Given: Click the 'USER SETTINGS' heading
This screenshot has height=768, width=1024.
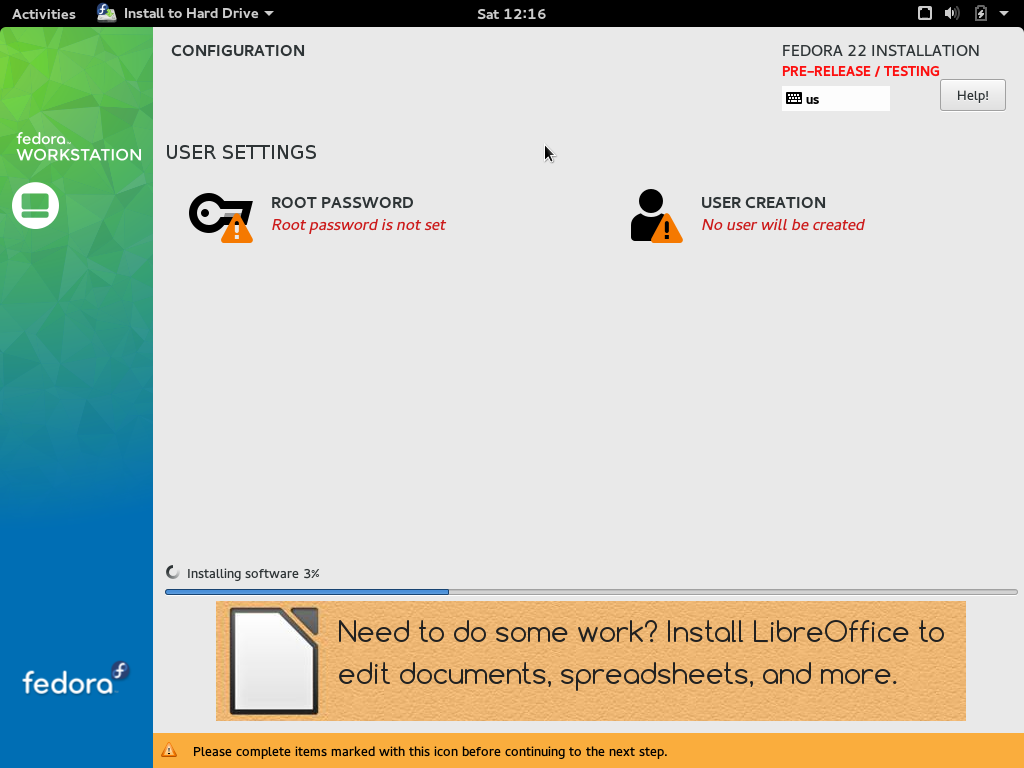Looking at the screenshot, I should 241,152.
